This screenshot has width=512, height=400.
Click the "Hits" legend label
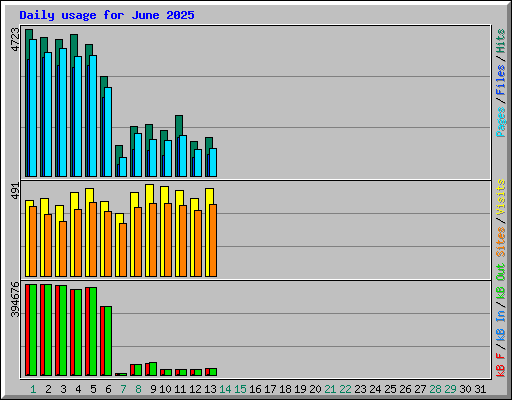501,41
